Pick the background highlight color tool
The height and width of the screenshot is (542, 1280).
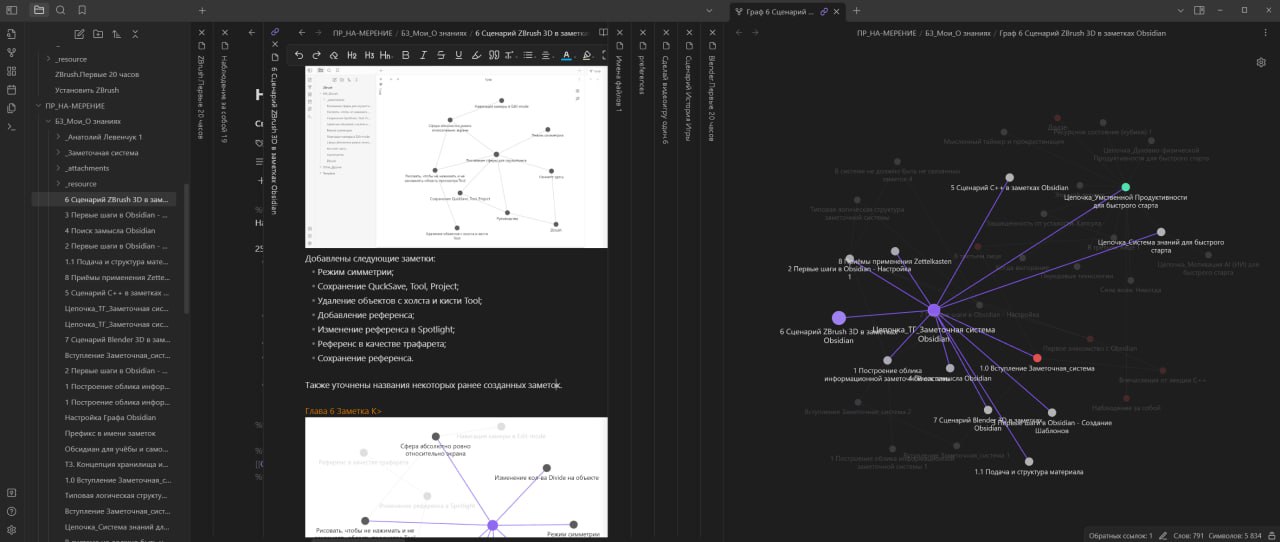587,55
